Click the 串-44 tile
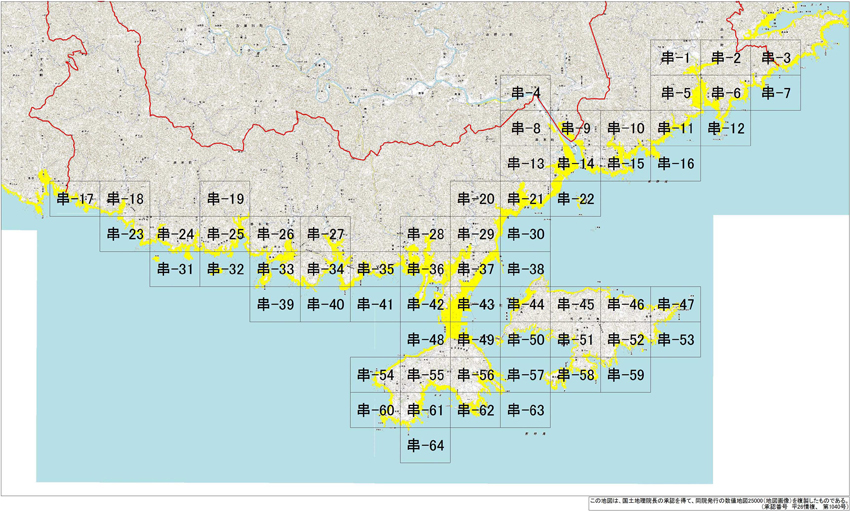 click(x=525, y=304)
